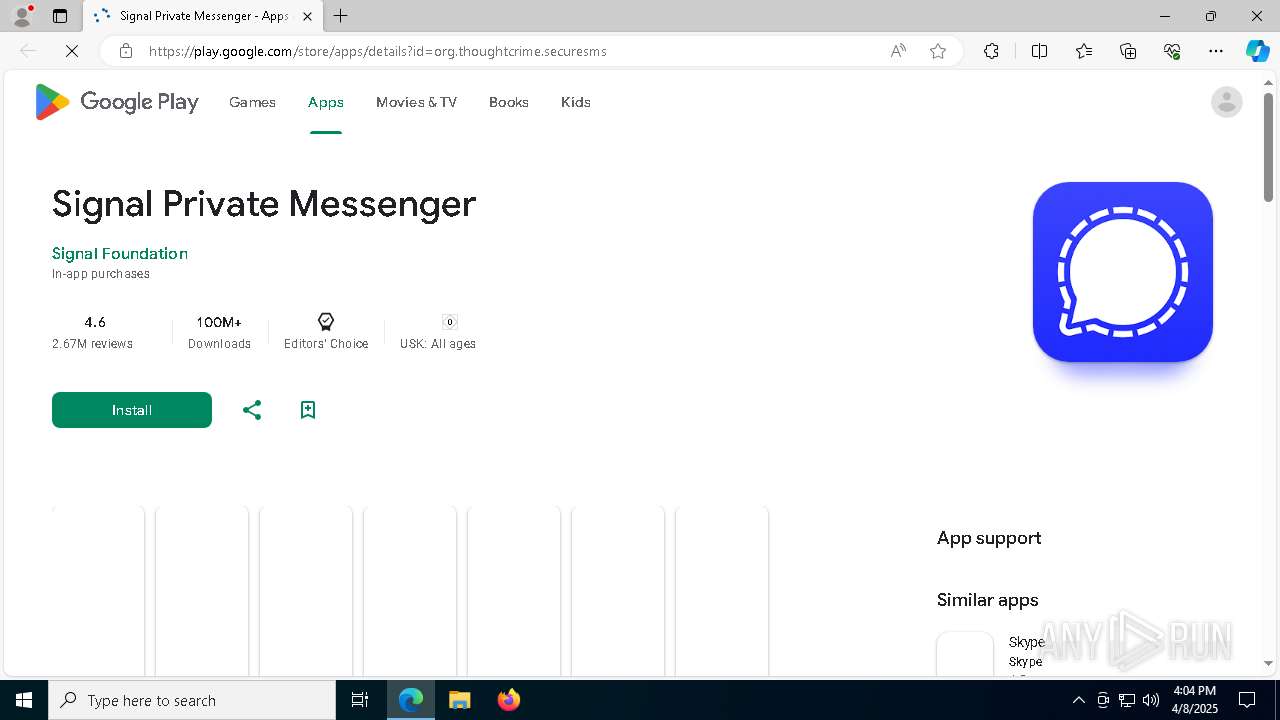Image resolution: width=1280 pixels, height=720 pixels.
Task: Open Copilot sidebar
Action: pyautogui.click(x=1257, y=51)
